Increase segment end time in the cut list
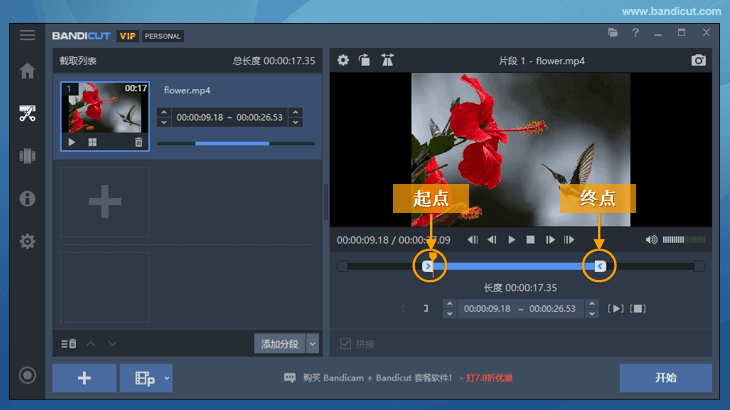 296,112
